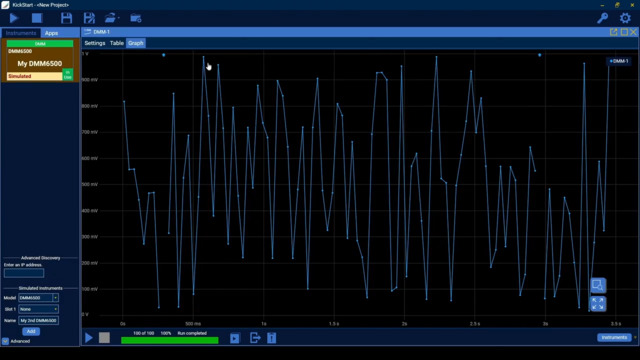
Task: Click the stop icon in top toolbar
Action: click(x=37, y=18)
